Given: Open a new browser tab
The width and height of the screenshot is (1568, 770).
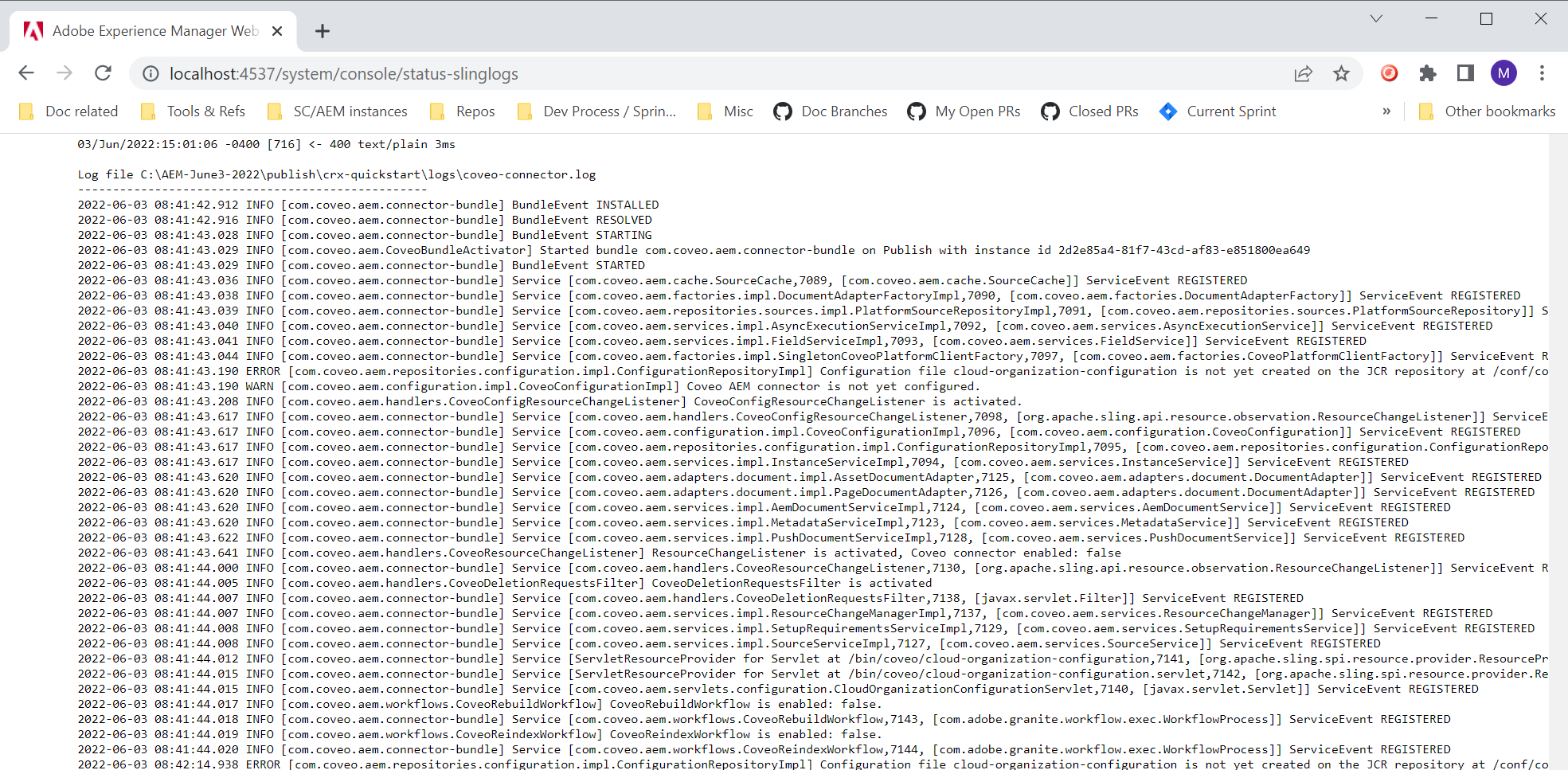Looking at the screenshot, I should coord(322,31).
